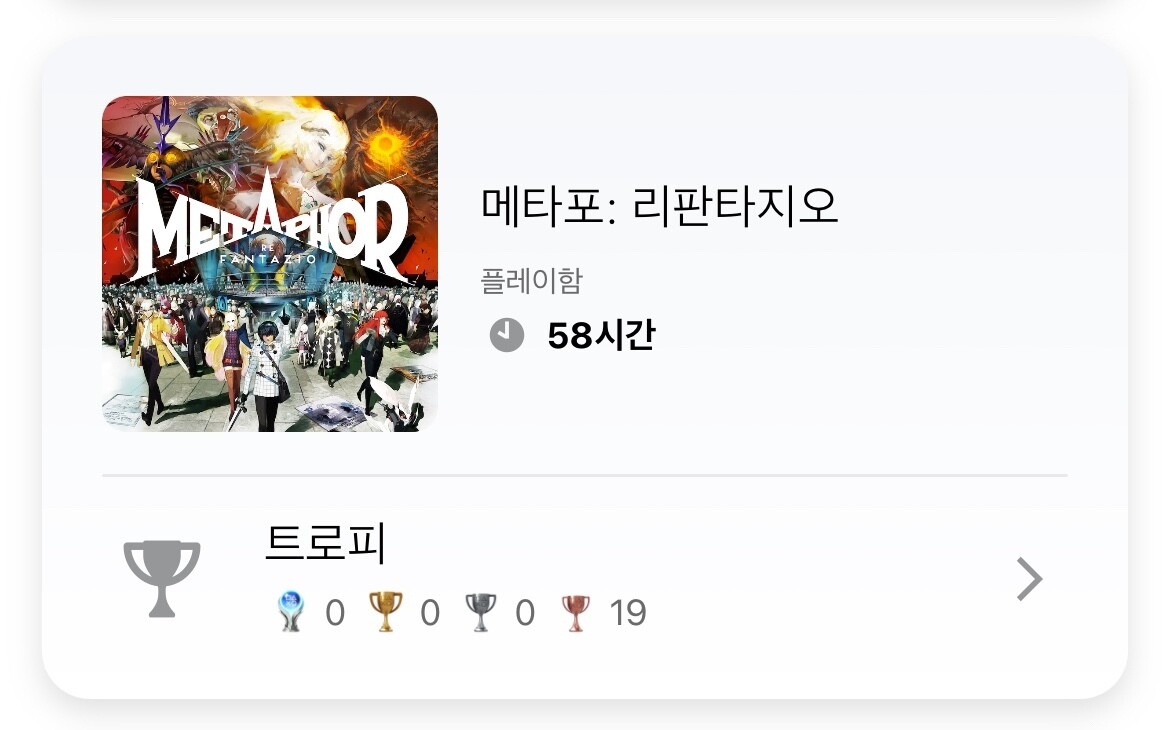Click the gold trophy count 0
This screenshot has height=730, width=1170.
tap(430, 613)
